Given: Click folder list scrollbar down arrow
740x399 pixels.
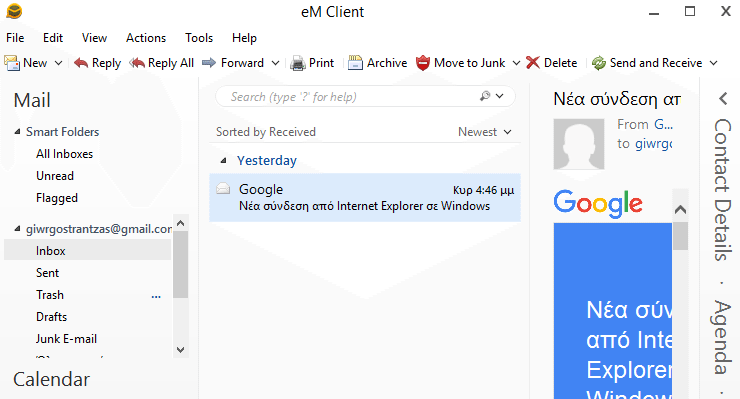Looking at the screenshot, I should click(180, 350).
